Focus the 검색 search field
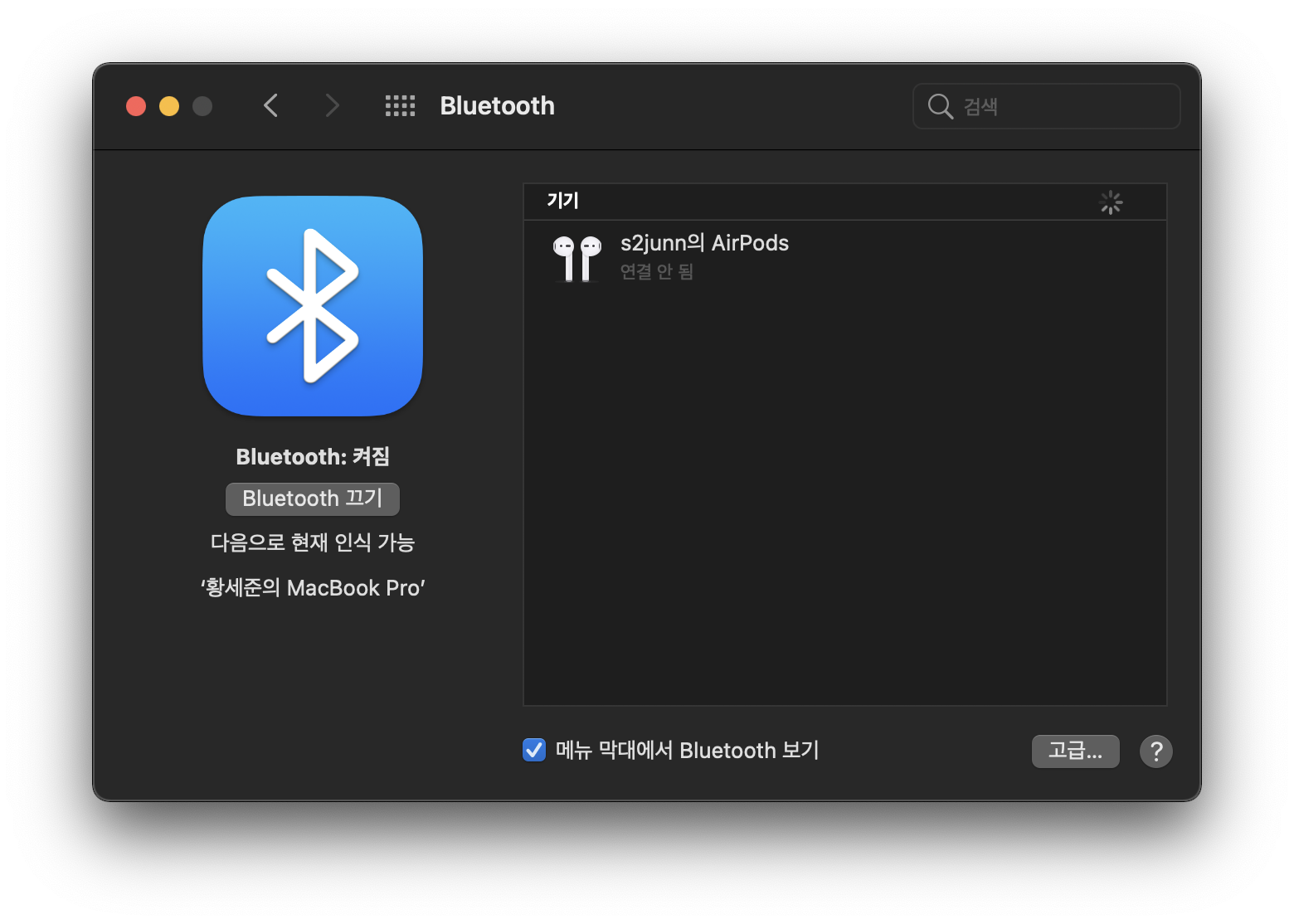 click(1047, 106)
